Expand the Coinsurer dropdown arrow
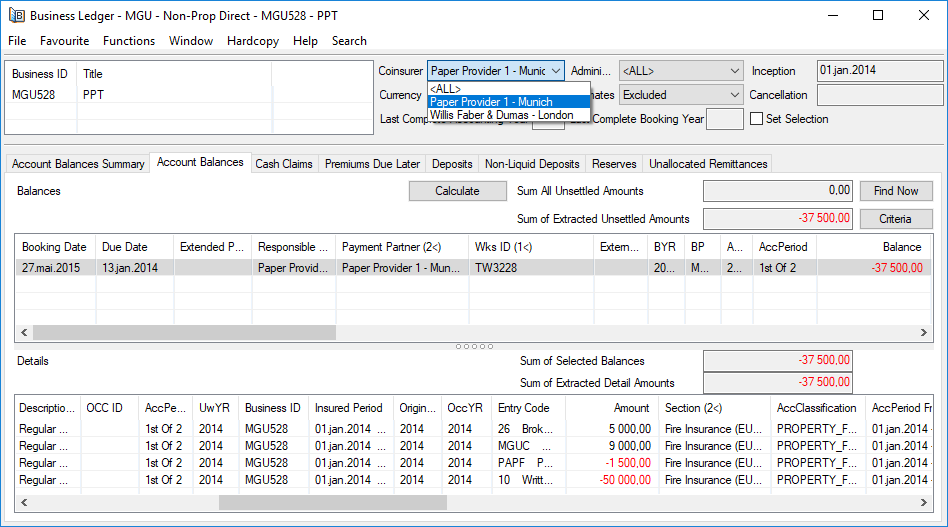The width and height of the screenshot is (948, 527). 556,71
